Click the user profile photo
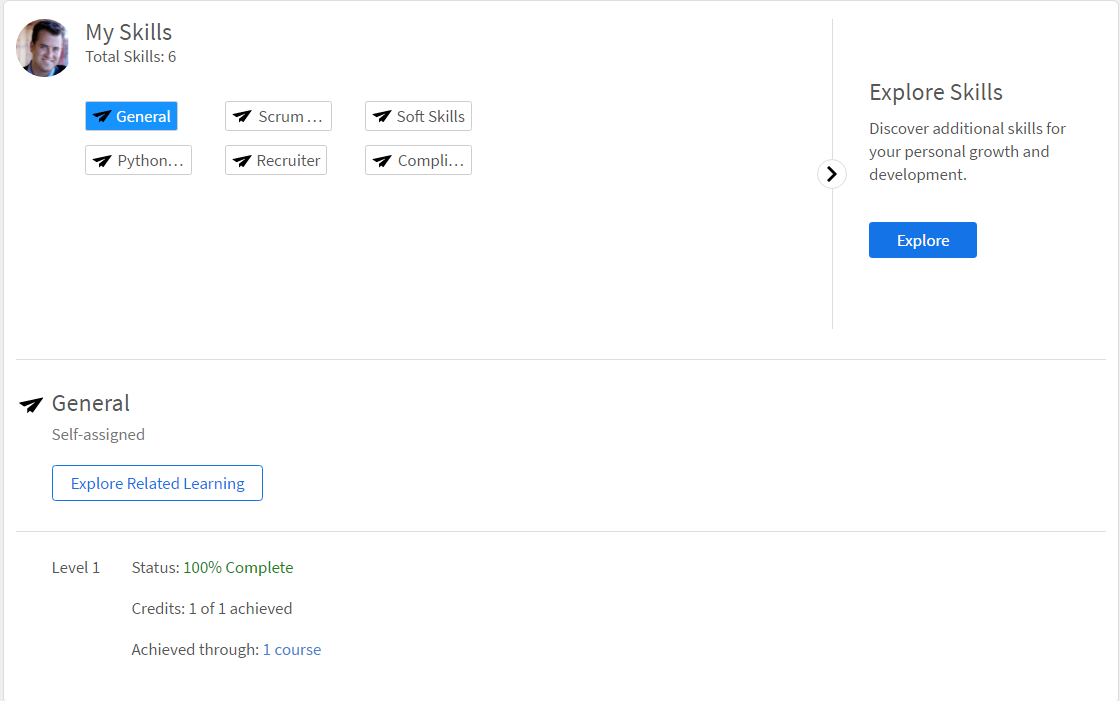 43,47
